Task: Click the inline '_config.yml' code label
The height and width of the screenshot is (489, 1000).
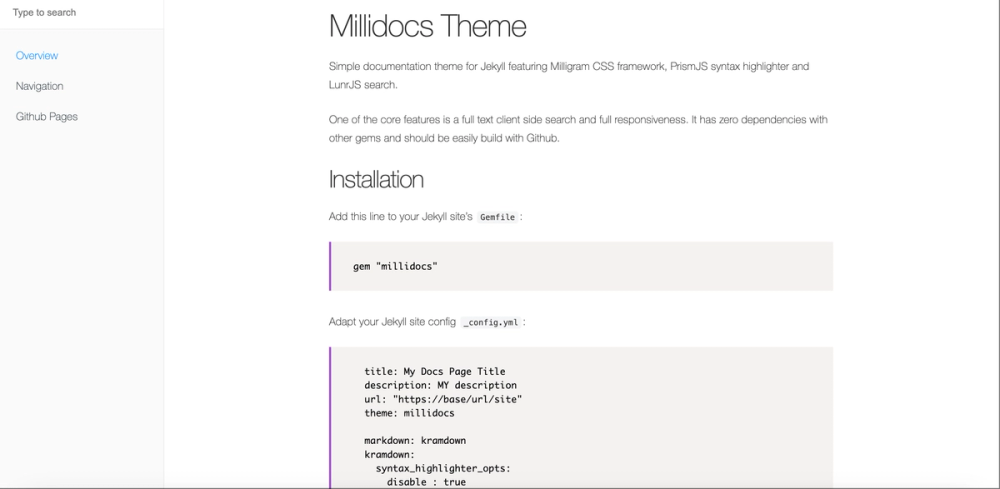Action: point(490,322)
